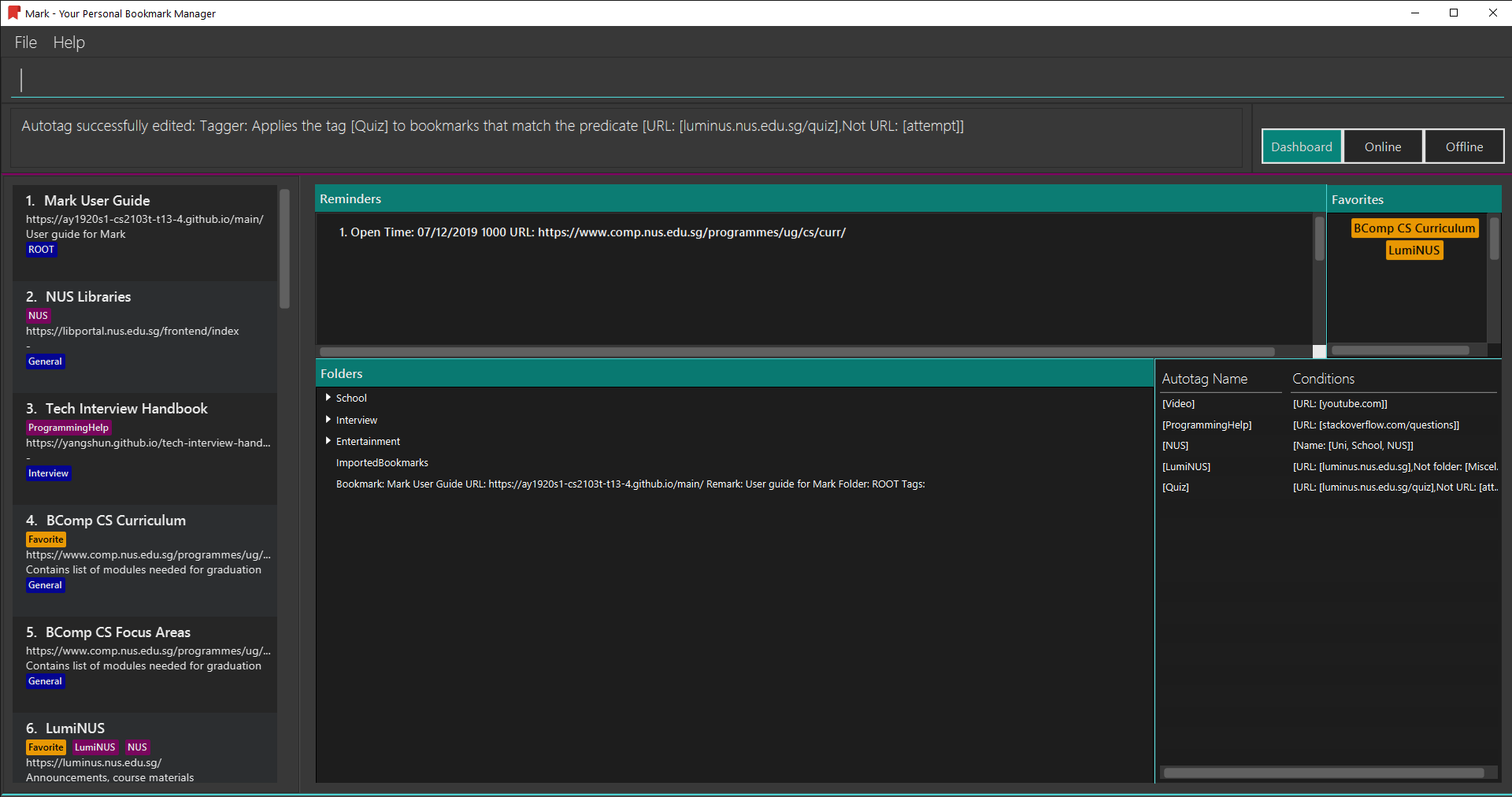This screenshot has width=1512, height=797.
Task: Click the ProgrammingHelp tag
Action: 69,428
